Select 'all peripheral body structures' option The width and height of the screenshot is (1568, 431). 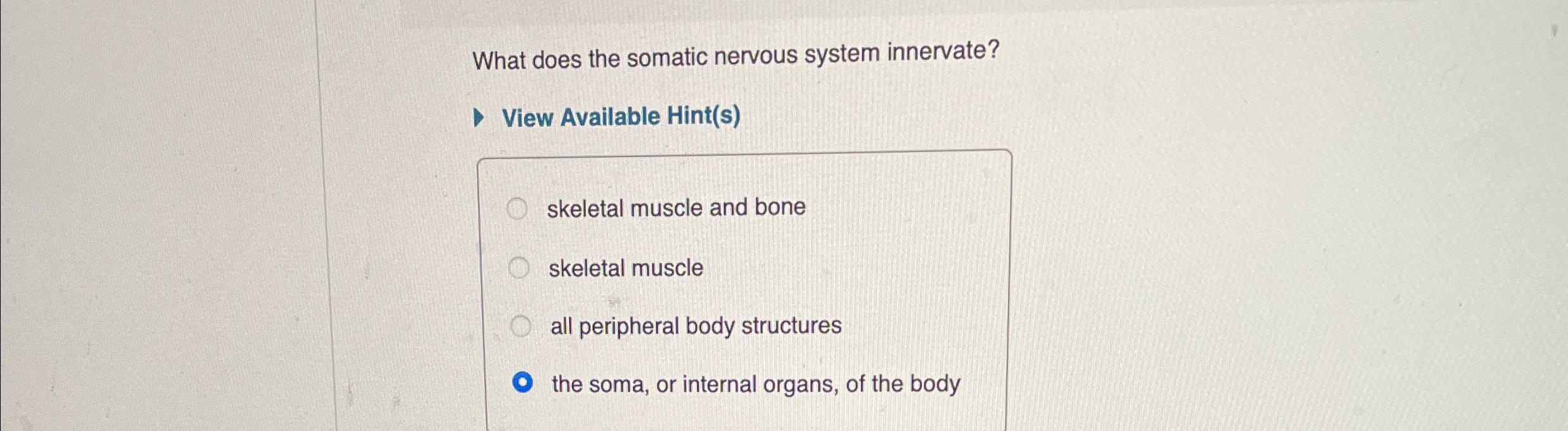click(522, 326)
